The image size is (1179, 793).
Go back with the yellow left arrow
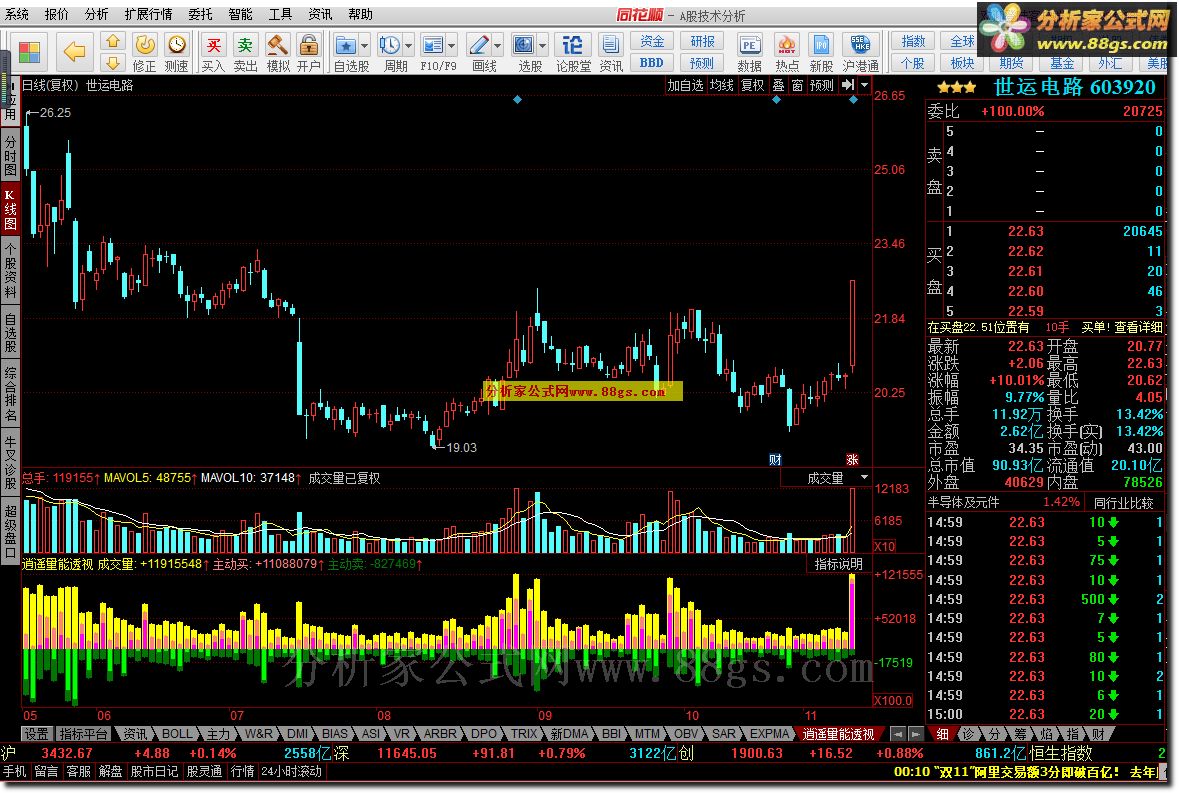tap(74, 52)
